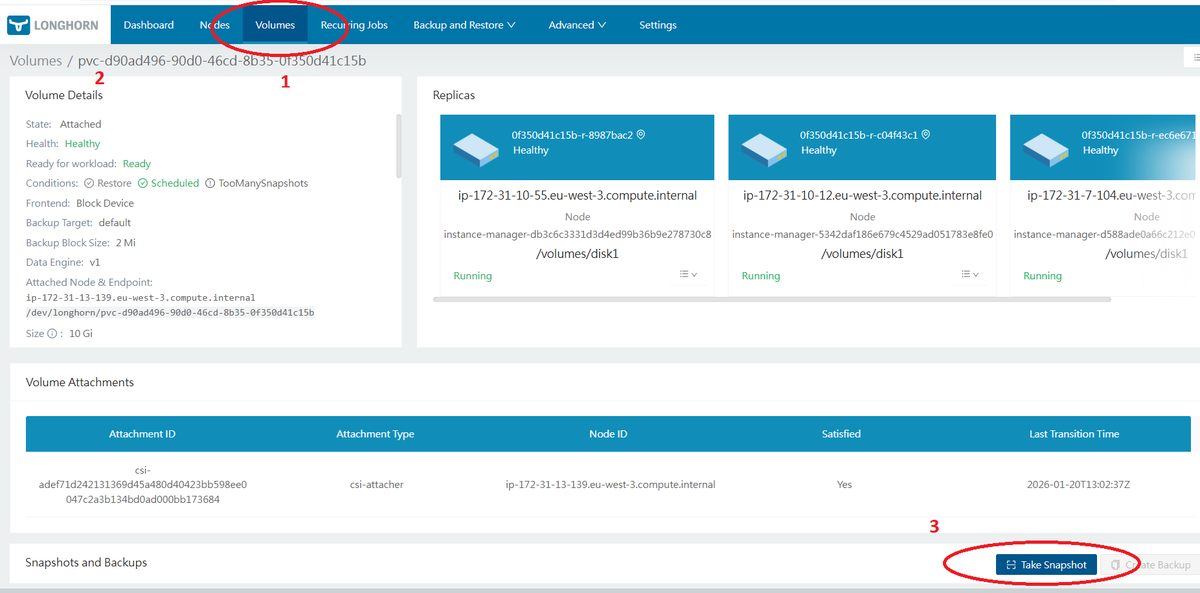Click the info icon next to Size
Image resolution: width=1200 pixels, height=593 pixels.
[51, 334]
